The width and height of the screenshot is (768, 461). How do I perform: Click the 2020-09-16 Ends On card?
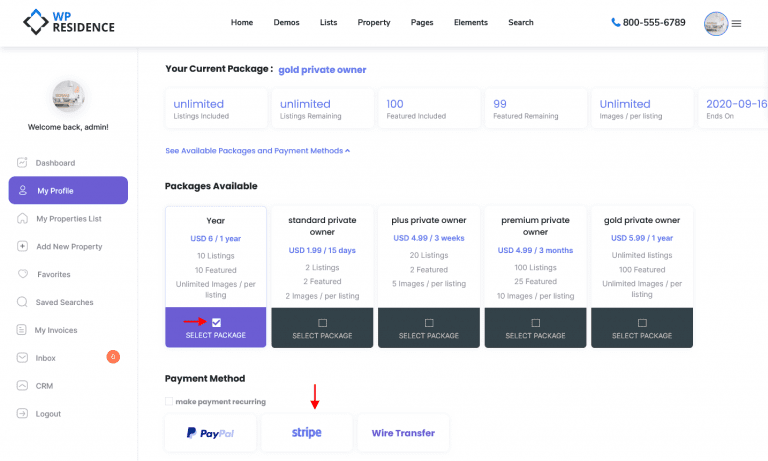pyautogui.click(x=733, y=109)
